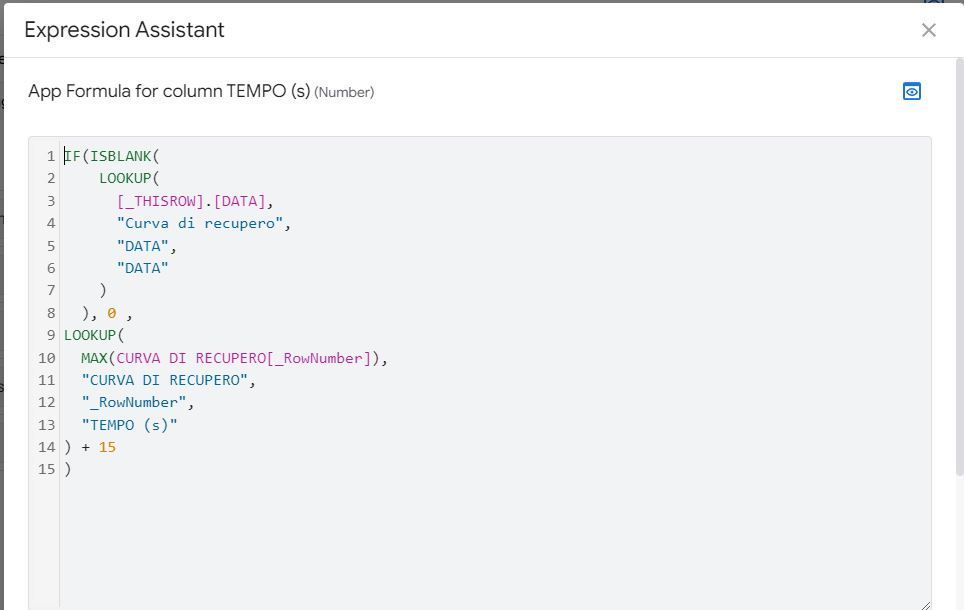964x610 pixels.
Task: Click LOOKUP( on line 9
Action: point(94,335)
